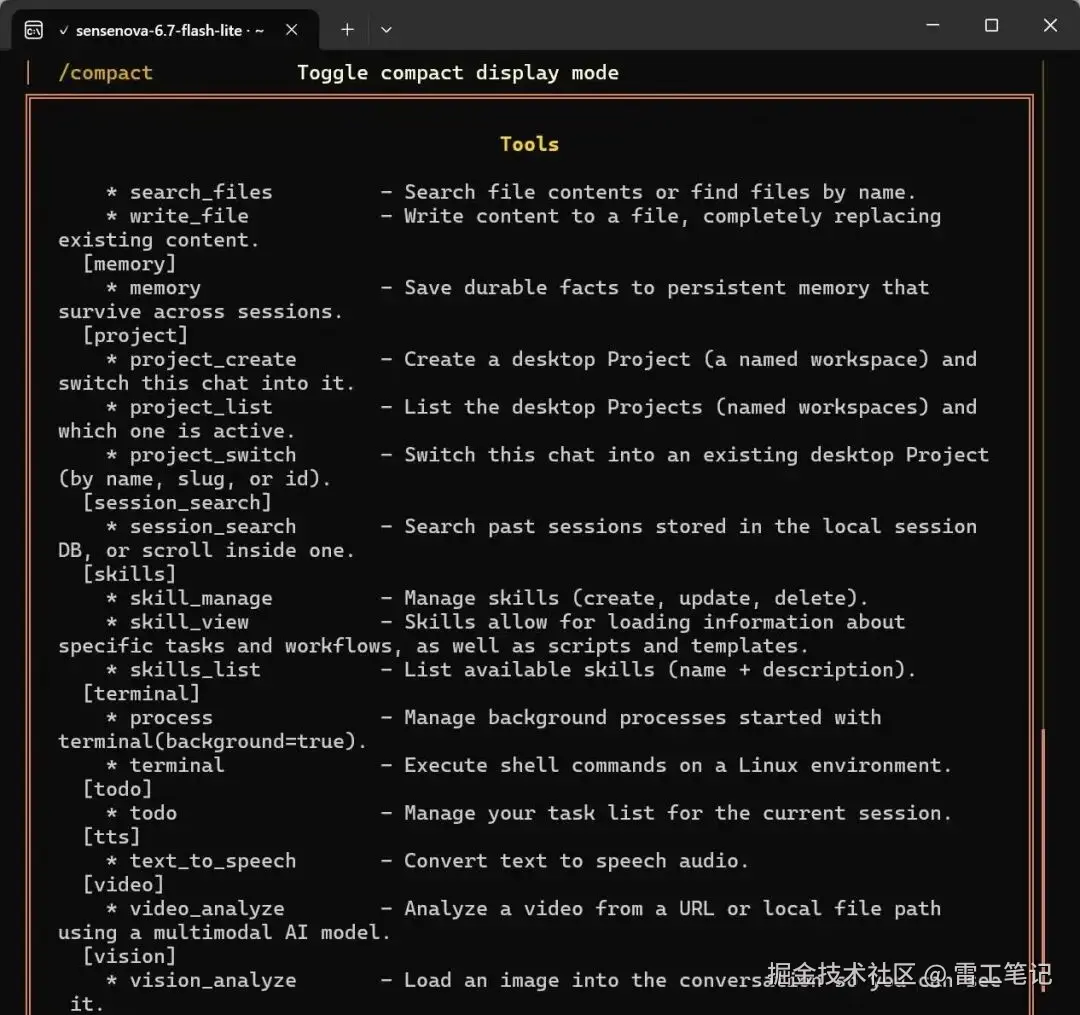Click 'terminal(background=true).' text
Screen dimensions: 1080x1015
coord(212,742)
